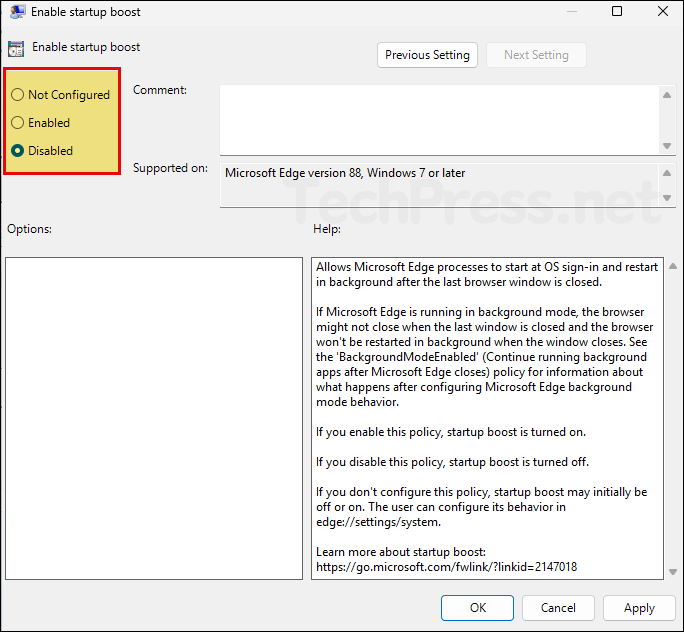684x632 pixels.
Task: Click the 'Supported on:' label
Action: pos(170,168)
